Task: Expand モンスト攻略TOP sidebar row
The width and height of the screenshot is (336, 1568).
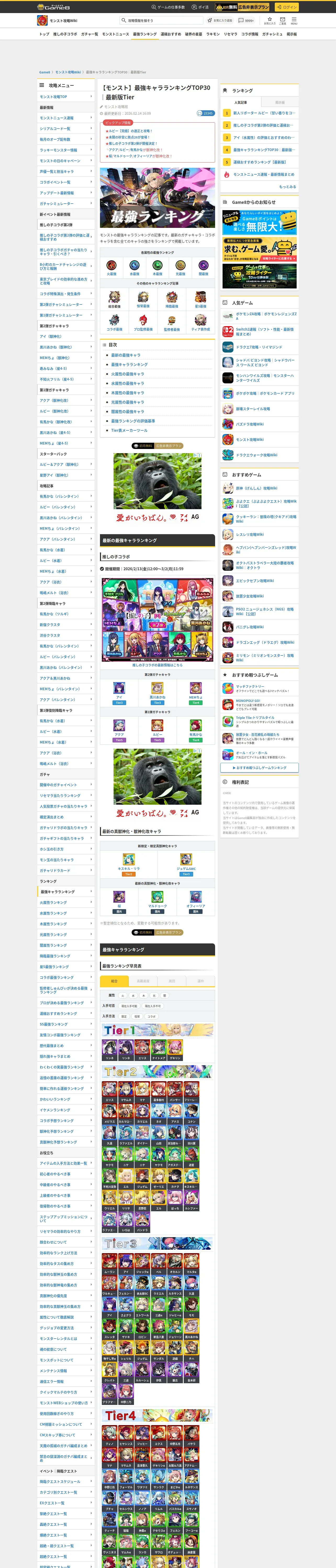Action: pos(66,96)
